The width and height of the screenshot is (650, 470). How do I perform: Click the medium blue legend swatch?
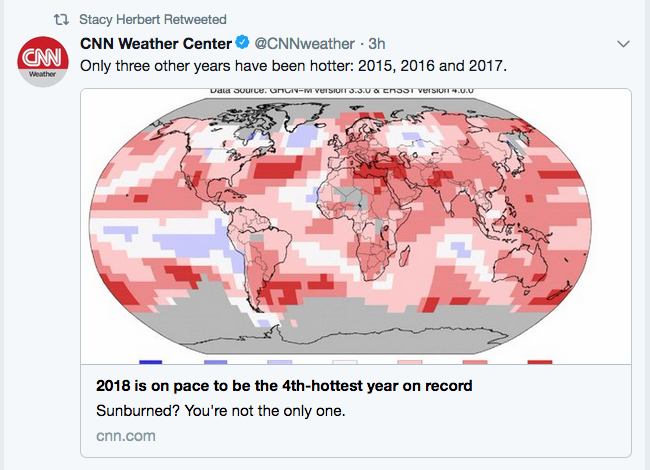pos(216,362)
